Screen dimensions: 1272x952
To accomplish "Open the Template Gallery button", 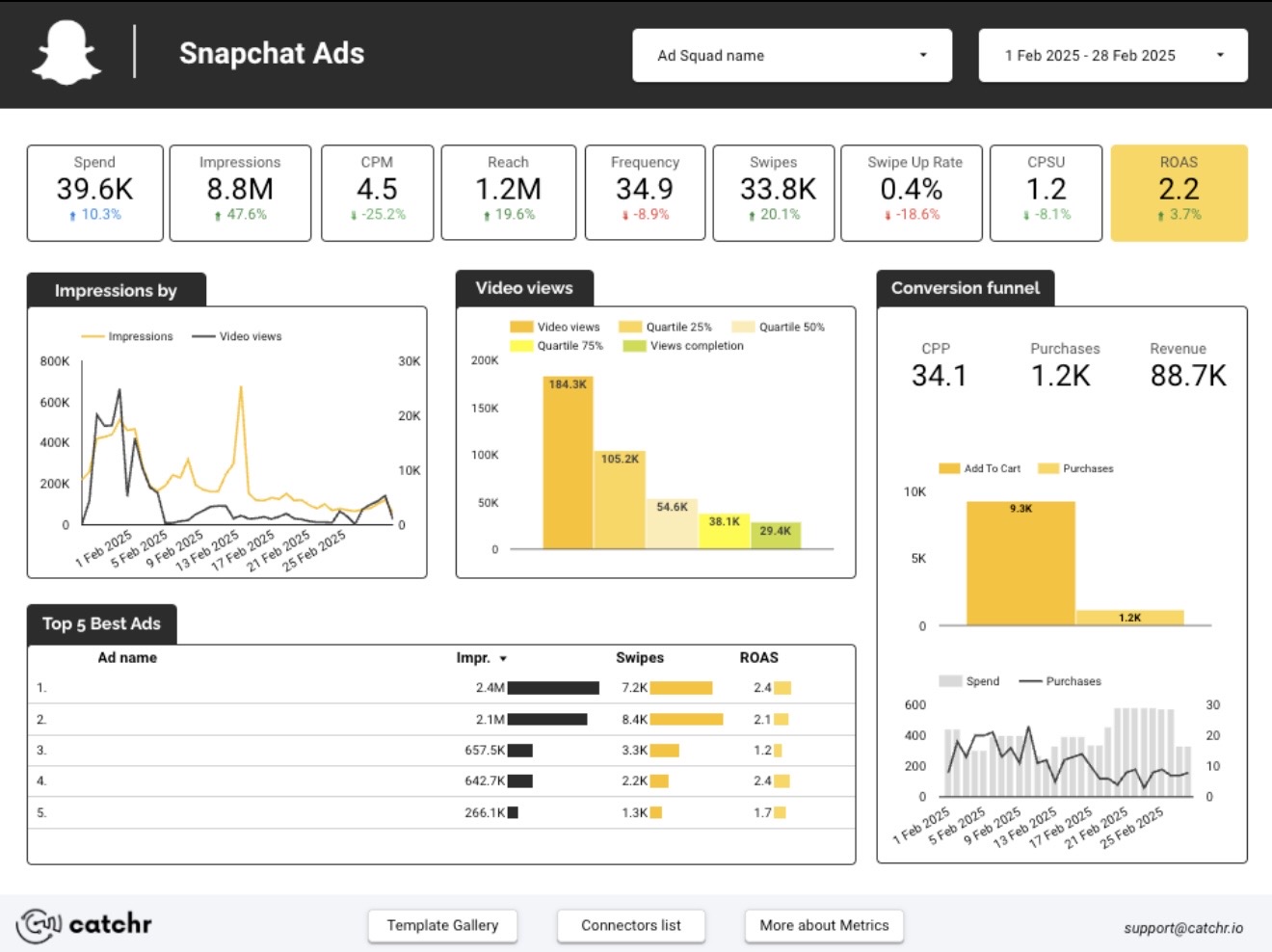I will (442, 925).
